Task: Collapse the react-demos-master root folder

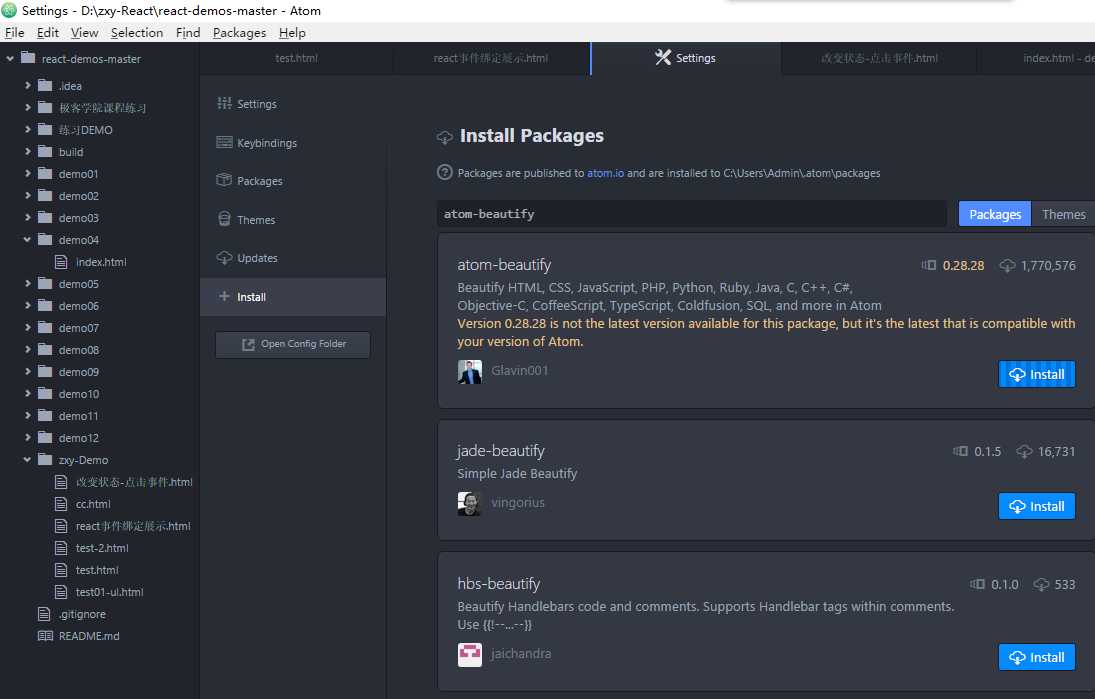Action: coord(10,59)
